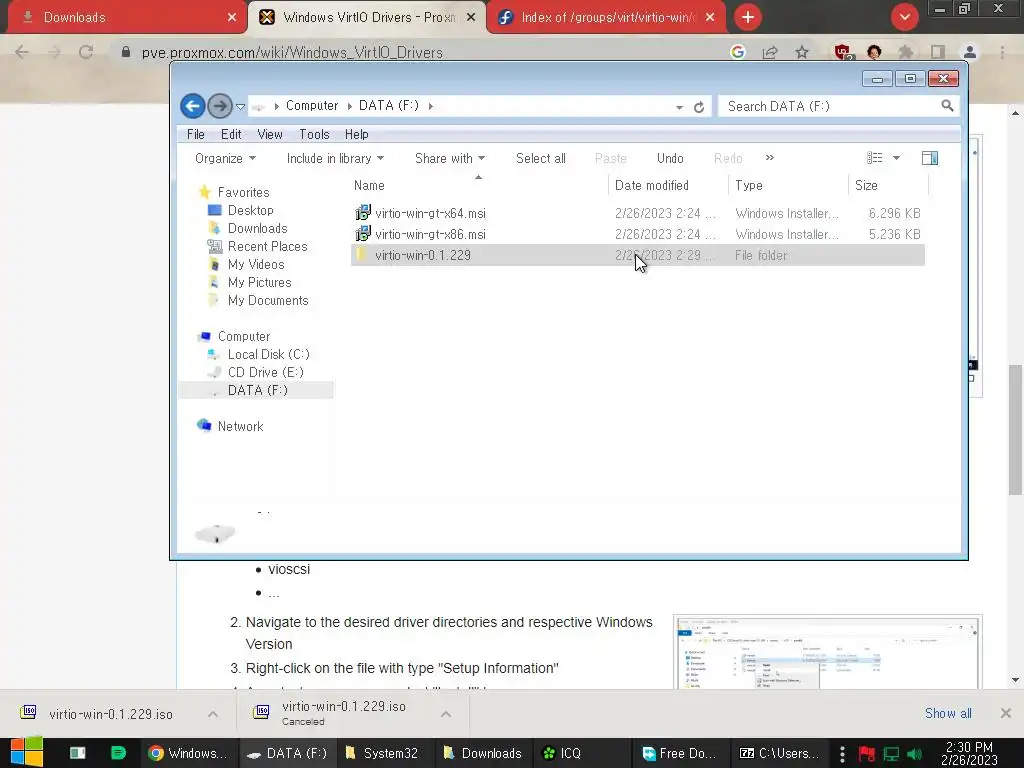Screen dimensions: 1024x768
Task: Click the Google icon in address bar
Action: coord(738,52)
